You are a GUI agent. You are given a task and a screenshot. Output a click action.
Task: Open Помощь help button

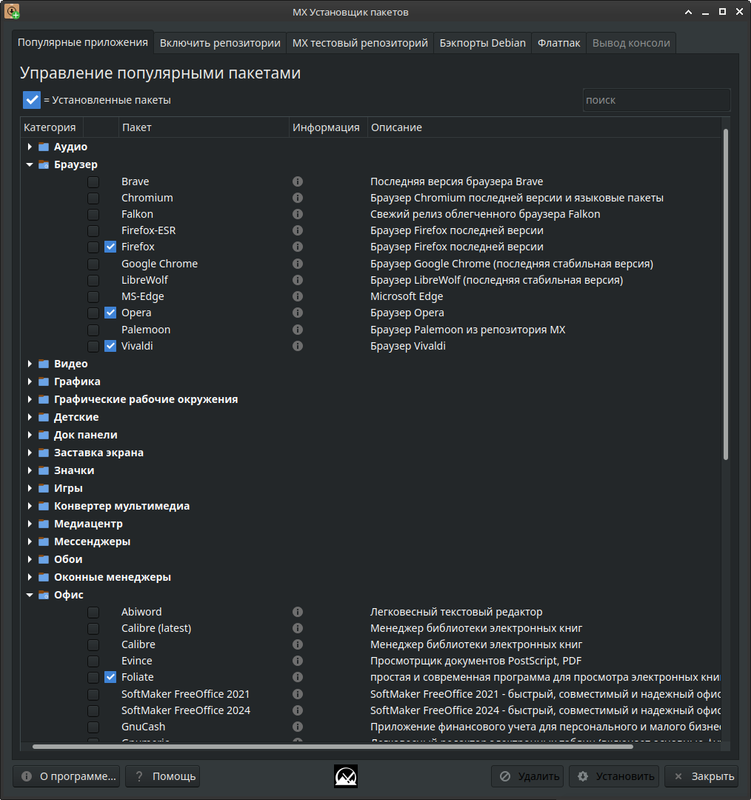click(x=163, y=776)
